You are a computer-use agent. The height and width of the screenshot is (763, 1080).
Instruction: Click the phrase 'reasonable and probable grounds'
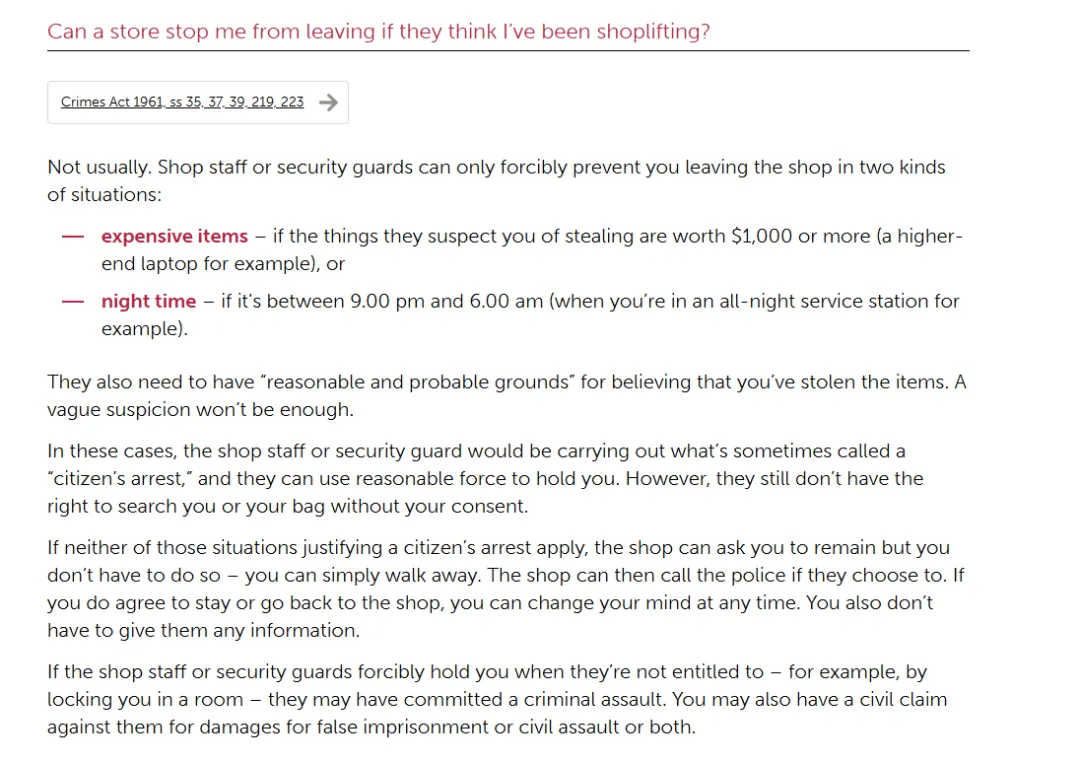[x=419, y=382]
